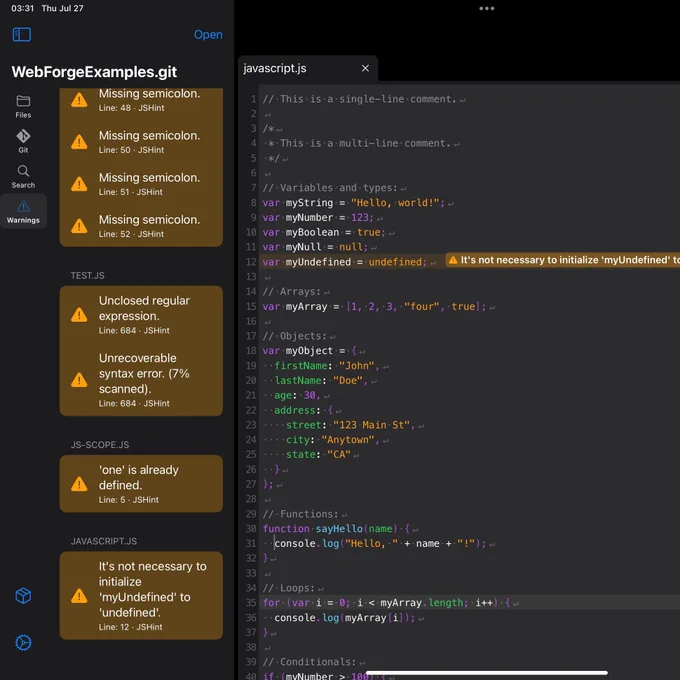Screen dimensions: 680x680
Task: Tap the Open button
Action: click(x=208, y=35)
